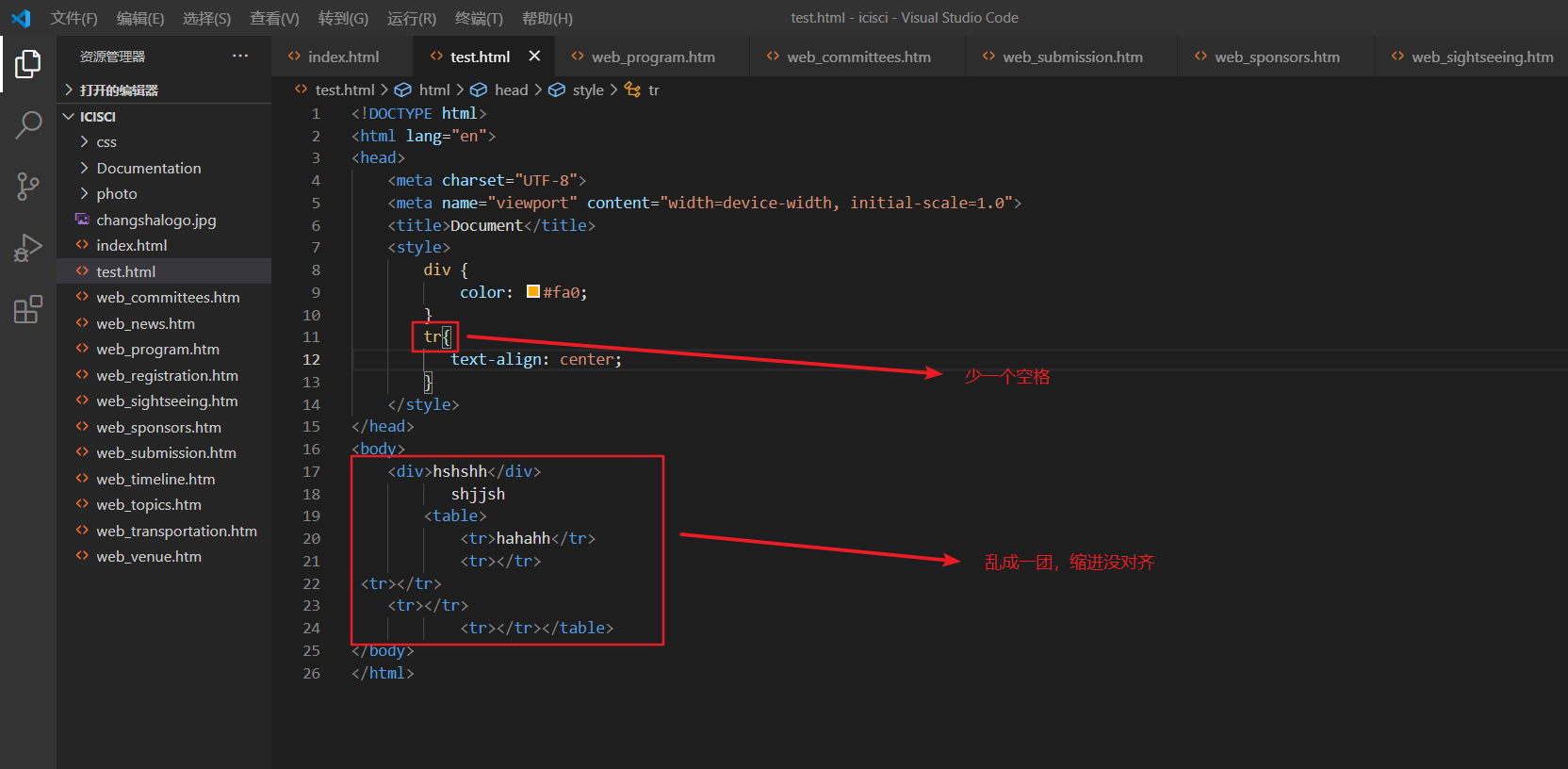Click the #fa0 color swatch in editor
The width and height of the screenshot is (1568, 769).
point(533,292)
